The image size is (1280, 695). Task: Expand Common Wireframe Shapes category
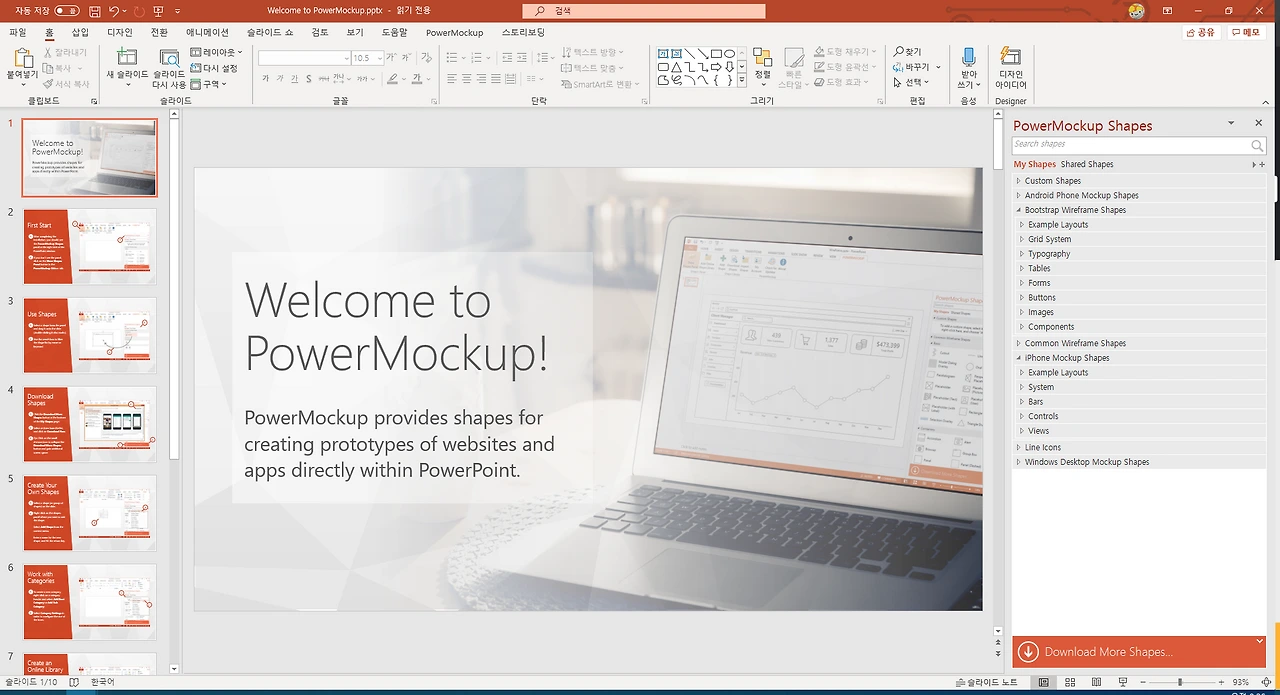coord(1018,343)
